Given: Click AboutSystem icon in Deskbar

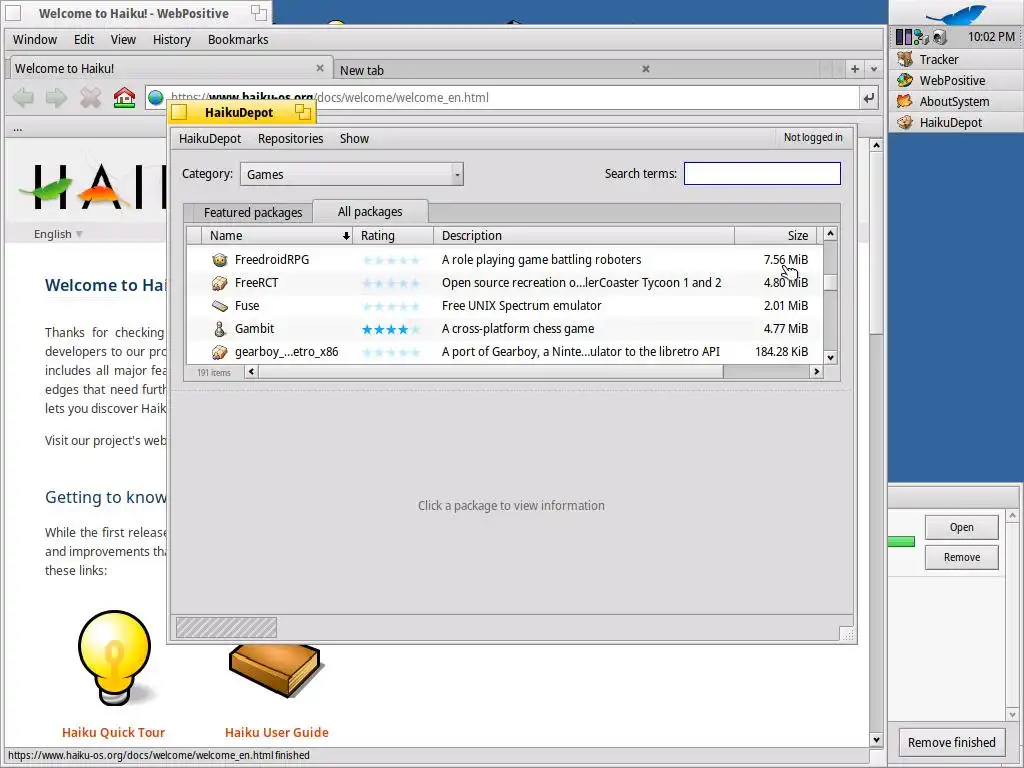Looking at the screenshot, I should [x=904, y=101].
